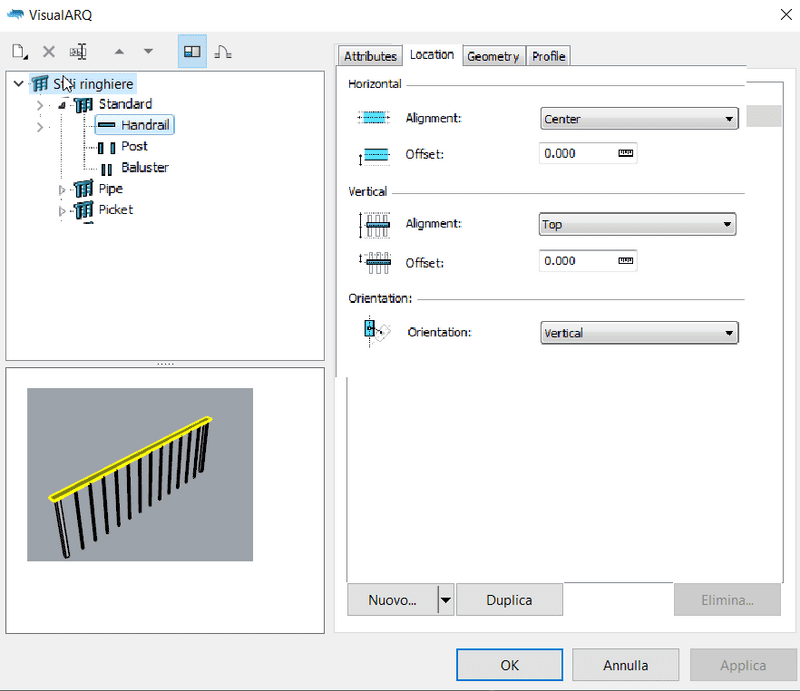Select the Standard railing style
The width and height of the screenshot is (800, 691).
(125, 104)
